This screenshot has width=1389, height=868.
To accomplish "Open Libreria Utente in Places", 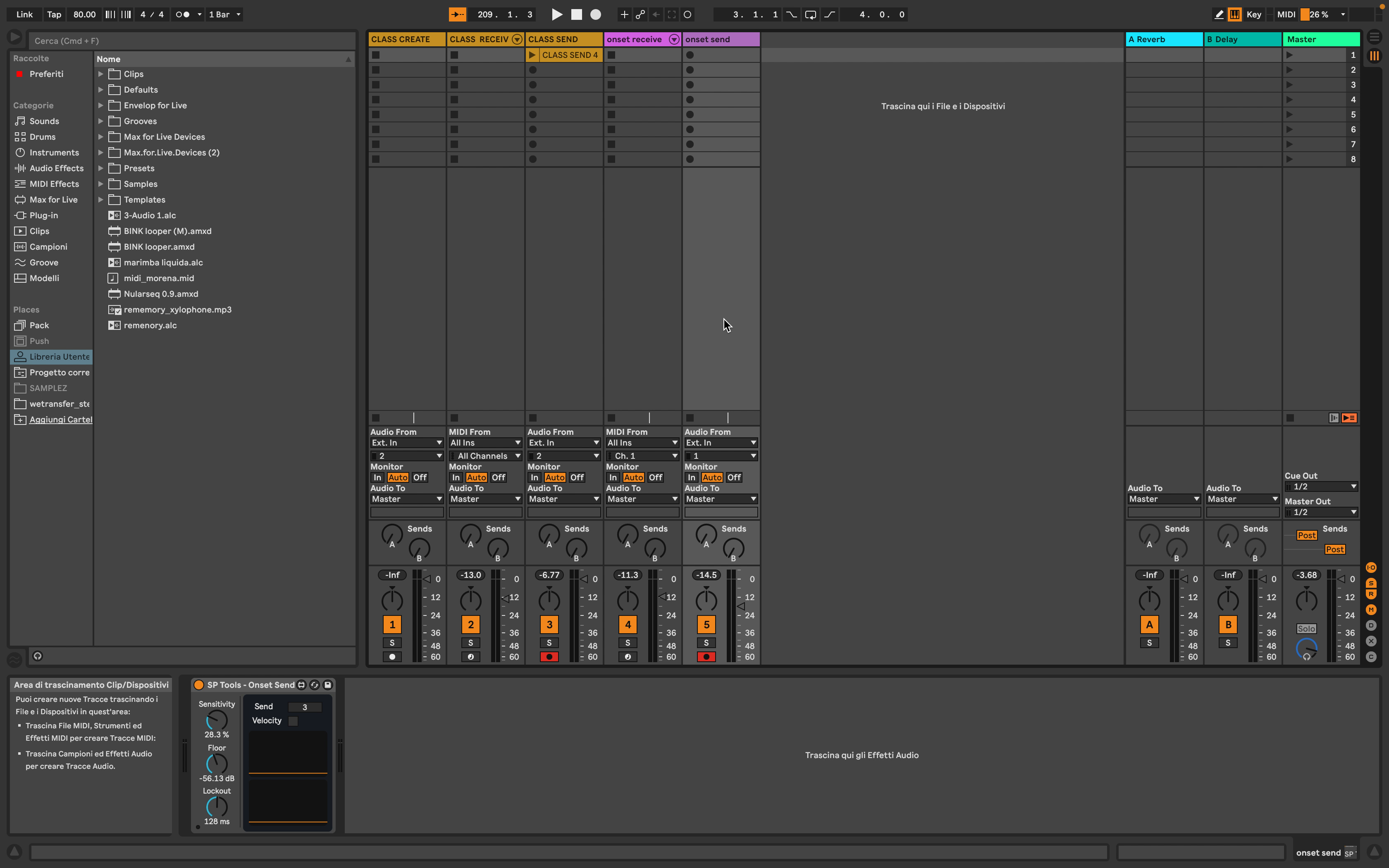I will (x=59, y=356).
